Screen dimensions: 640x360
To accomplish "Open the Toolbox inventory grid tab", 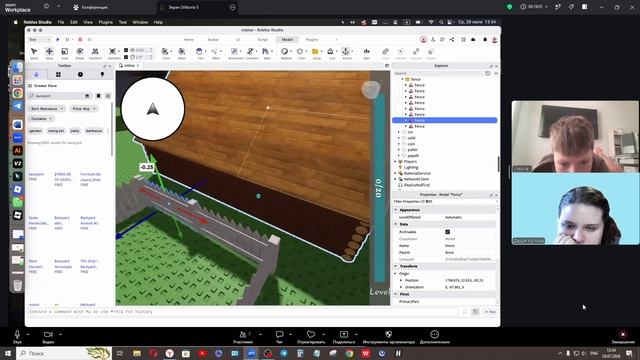I will click(x=58, y=74).
